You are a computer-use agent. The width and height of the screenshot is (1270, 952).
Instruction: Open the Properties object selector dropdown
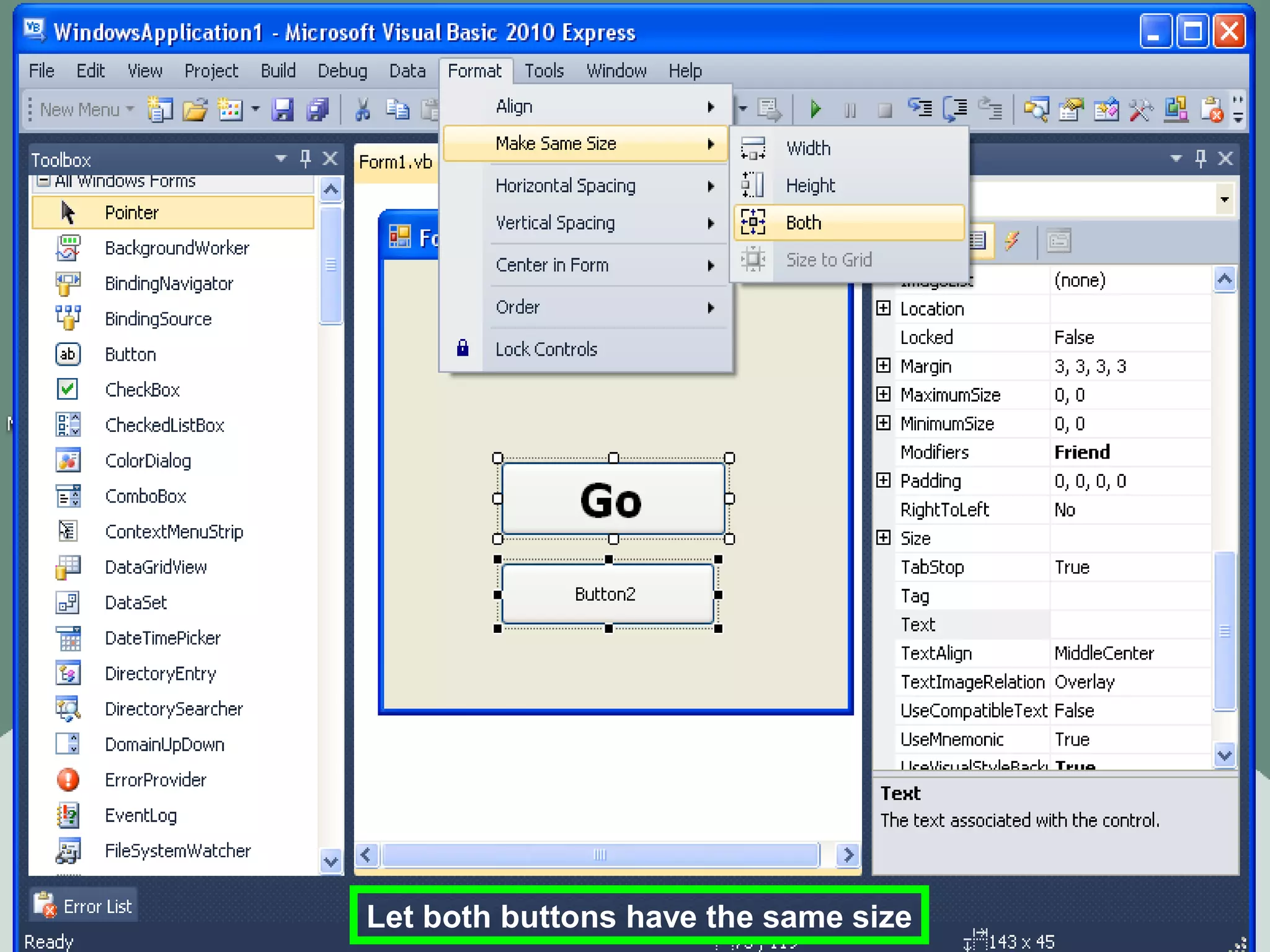tap(1224, 200)
